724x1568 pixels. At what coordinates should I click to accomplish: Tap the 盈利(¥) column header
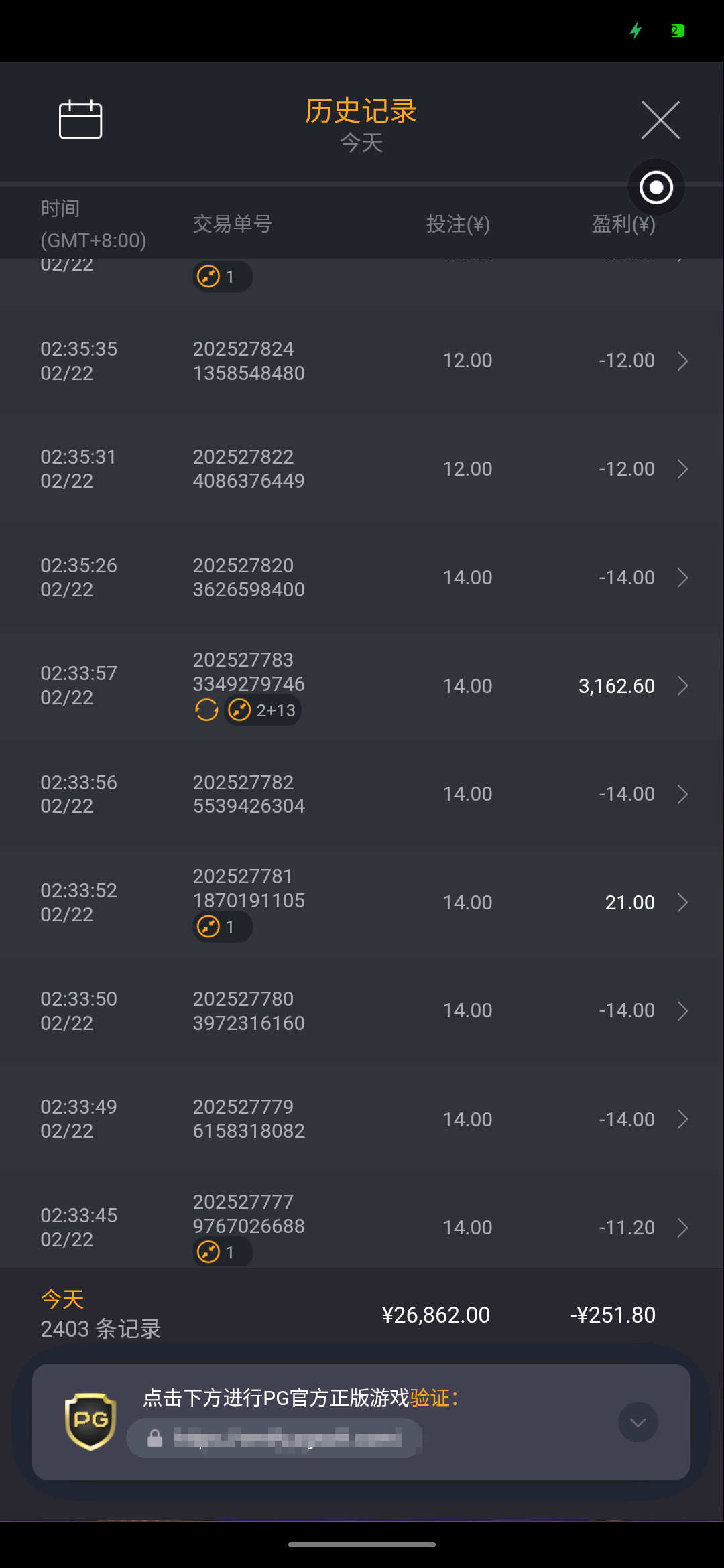pos(623,224)
